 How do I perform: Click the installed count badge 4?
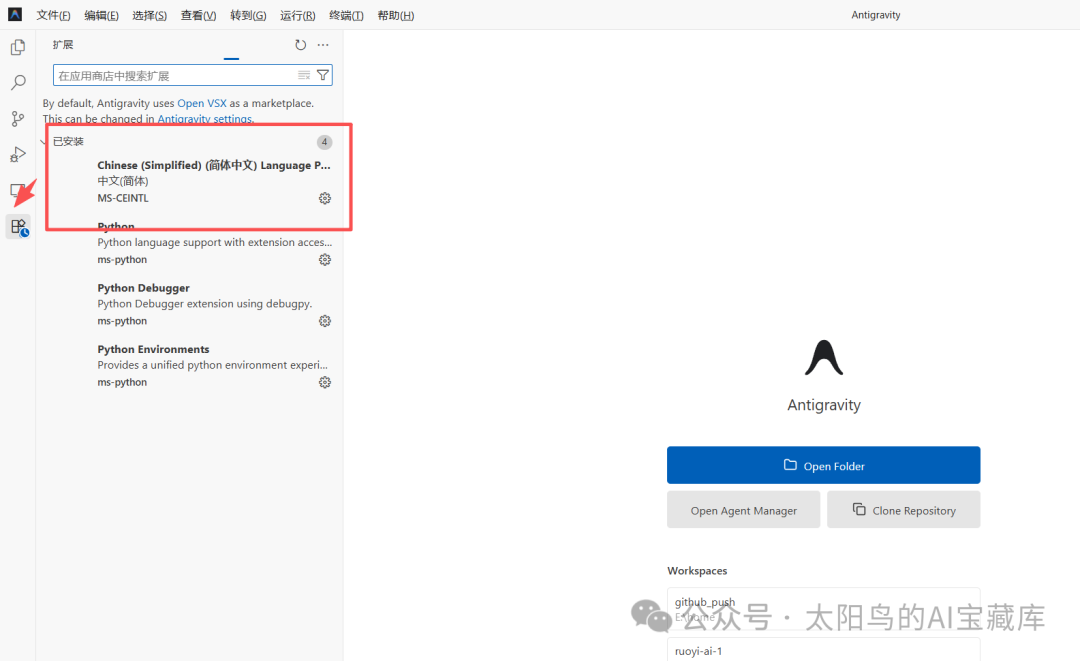324,142
